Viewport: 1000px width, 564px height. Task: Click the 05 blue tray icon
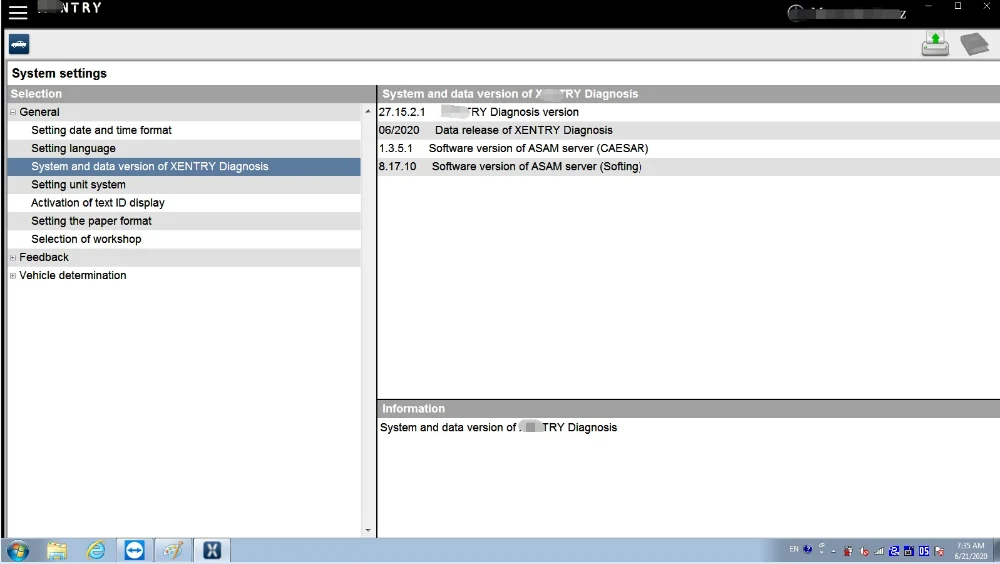point(924,551)
